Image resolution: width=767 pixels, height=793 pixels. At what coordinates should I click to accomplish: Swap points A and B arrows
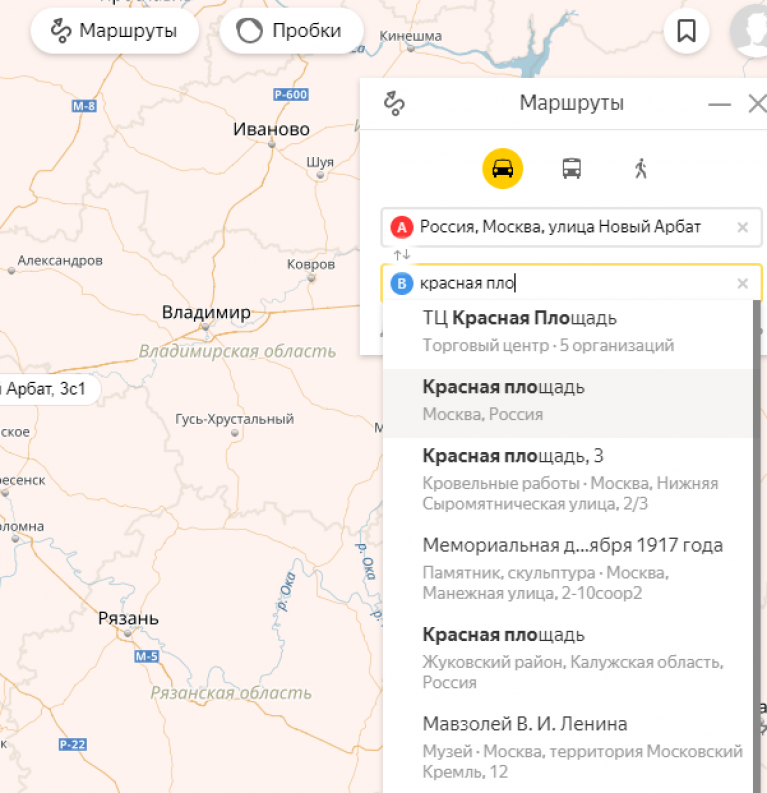pyautogui.click(x=401, y=255)
